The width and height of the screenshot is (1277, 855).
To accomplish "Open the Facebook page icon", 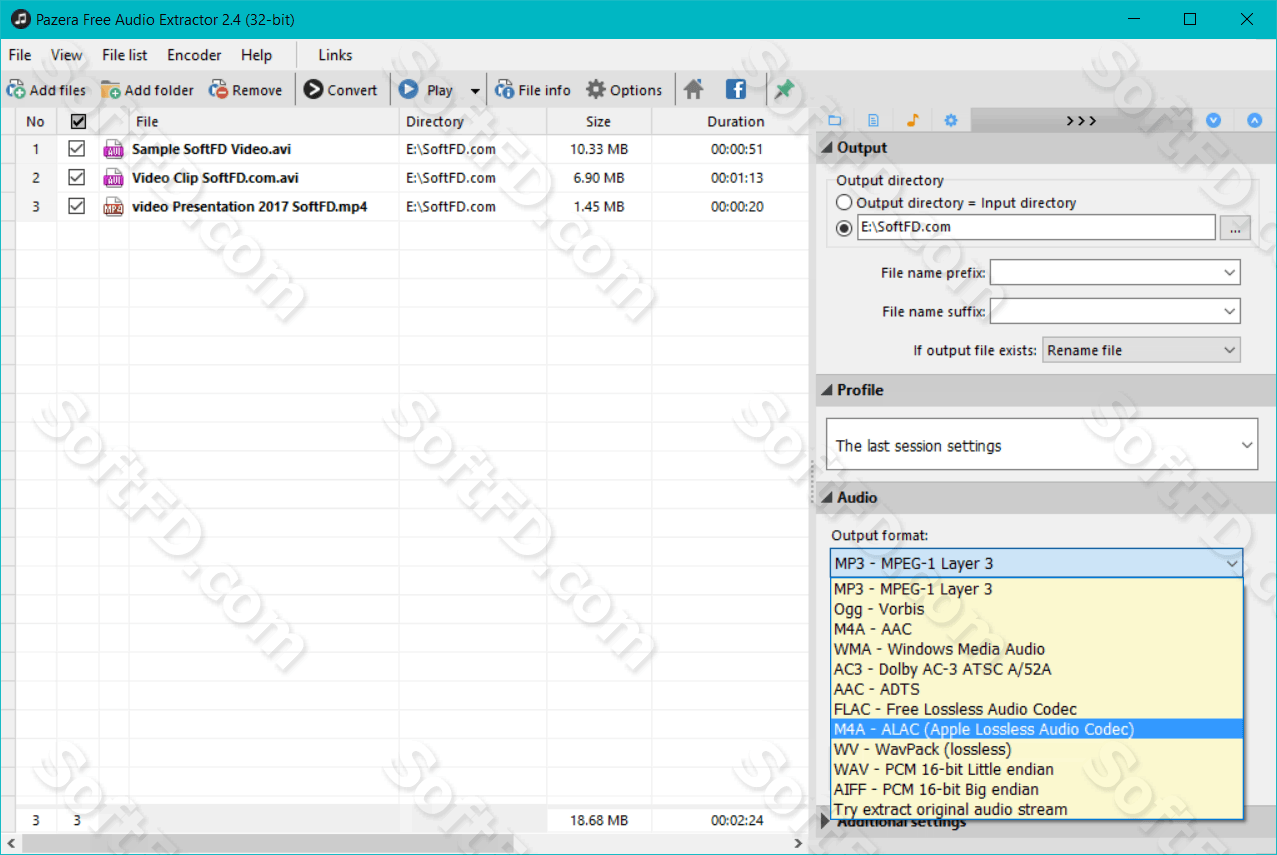I will point(736,90).
